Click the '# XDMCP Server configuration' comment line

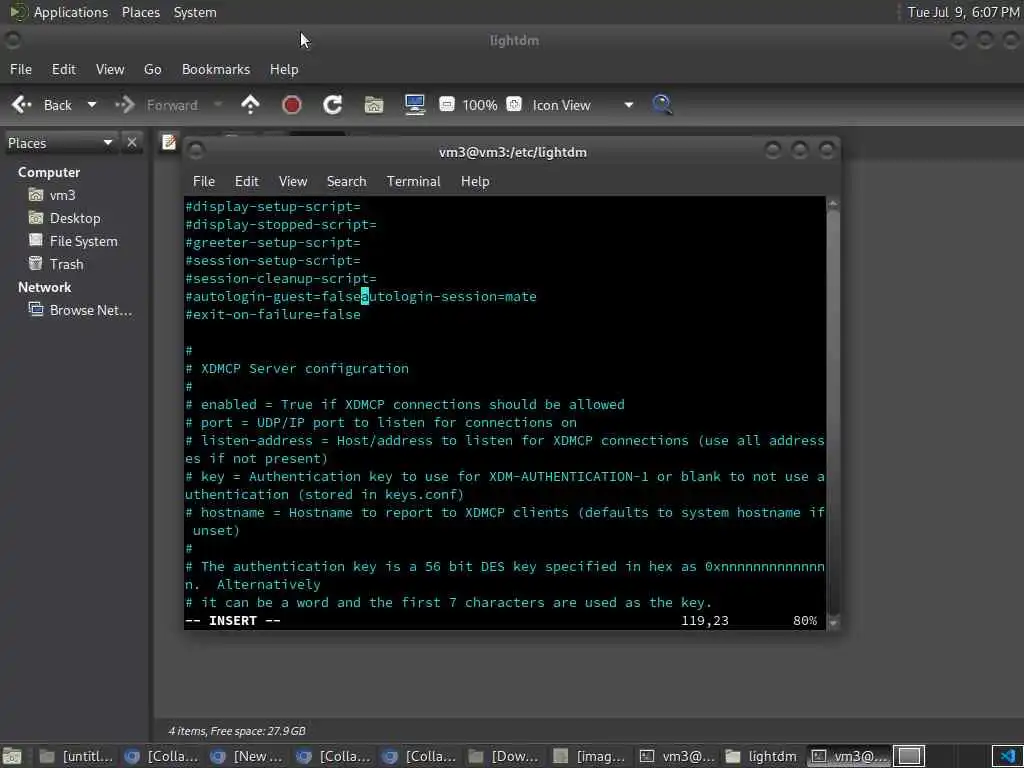pos(297,369)
